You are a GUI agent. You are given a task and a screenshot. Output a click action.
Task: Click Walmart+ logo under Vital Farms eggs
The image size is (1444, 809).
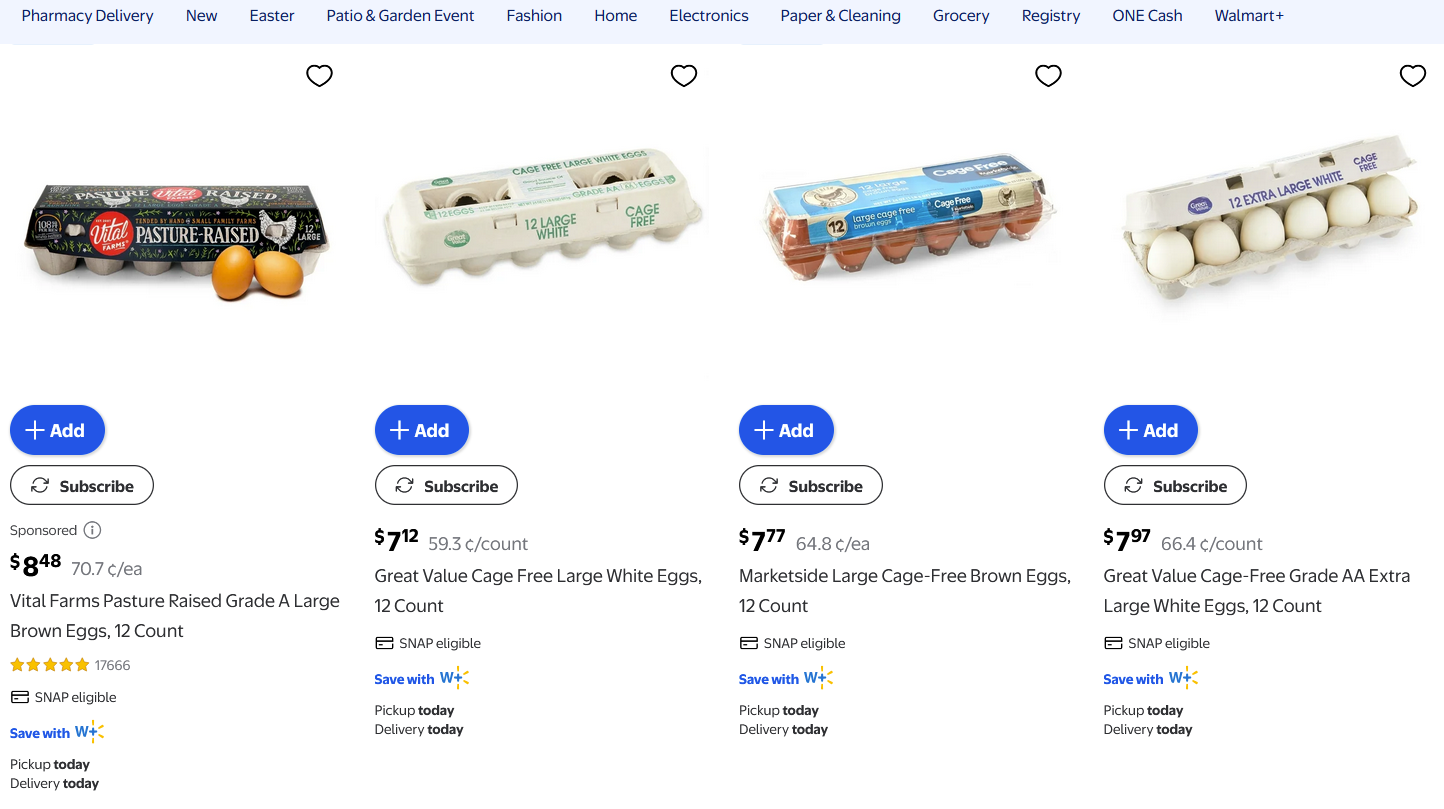click(89, 732)
